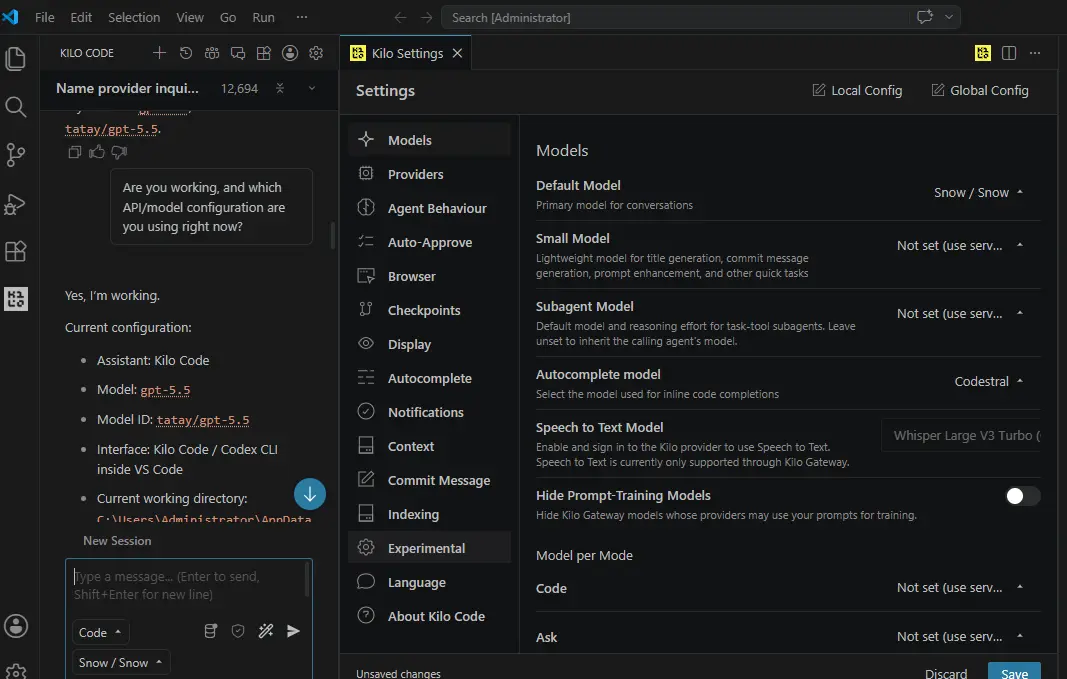Open the Subagent Model dropdown

coord(959,314)
